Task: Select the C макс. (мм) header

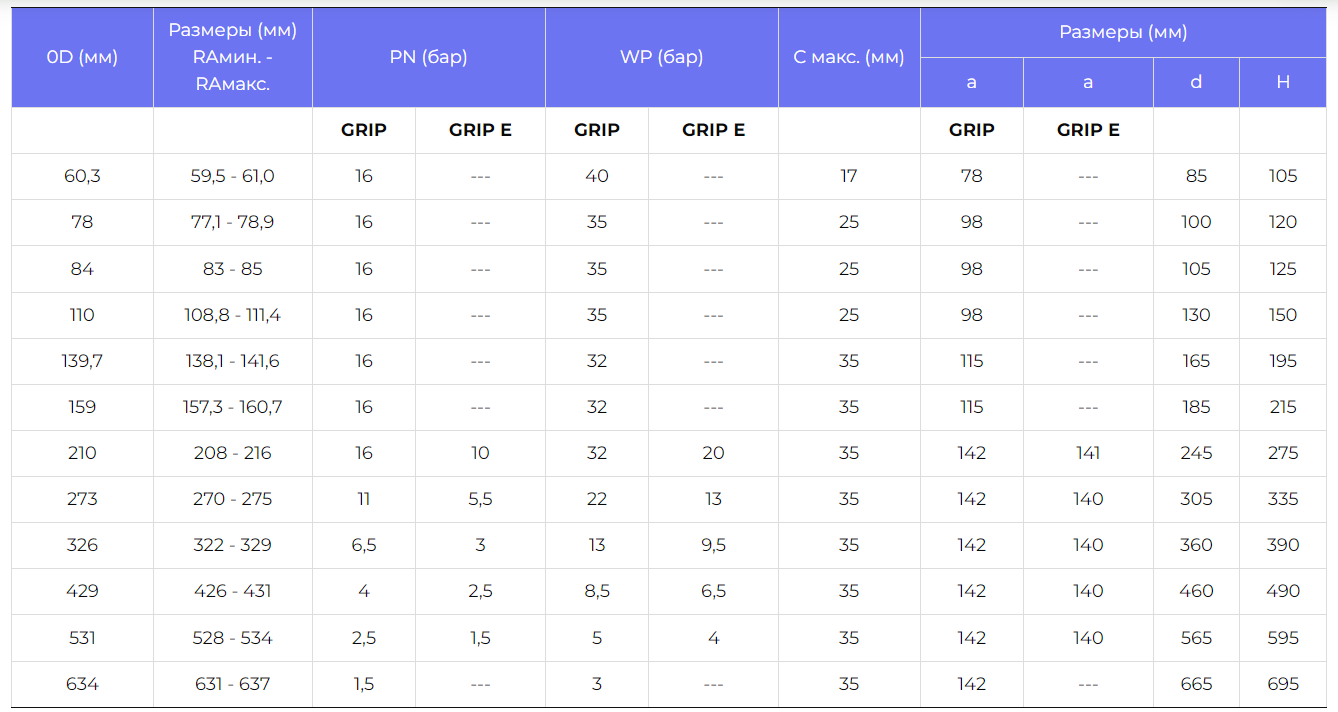Action: point(849,57)
